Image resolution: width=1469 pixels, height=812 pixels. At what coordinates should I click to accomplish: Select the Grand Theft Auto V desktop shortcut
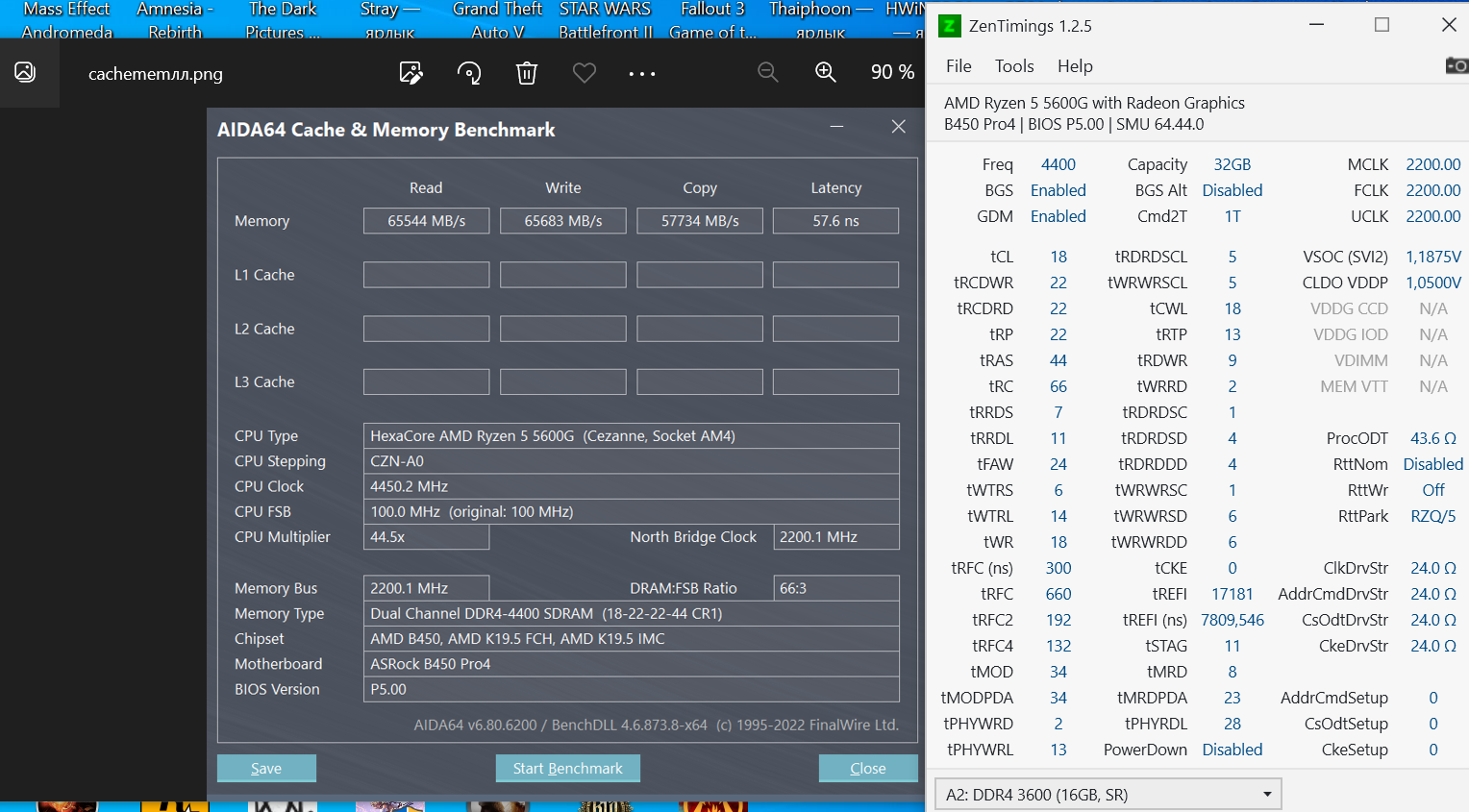pos(498,20)
